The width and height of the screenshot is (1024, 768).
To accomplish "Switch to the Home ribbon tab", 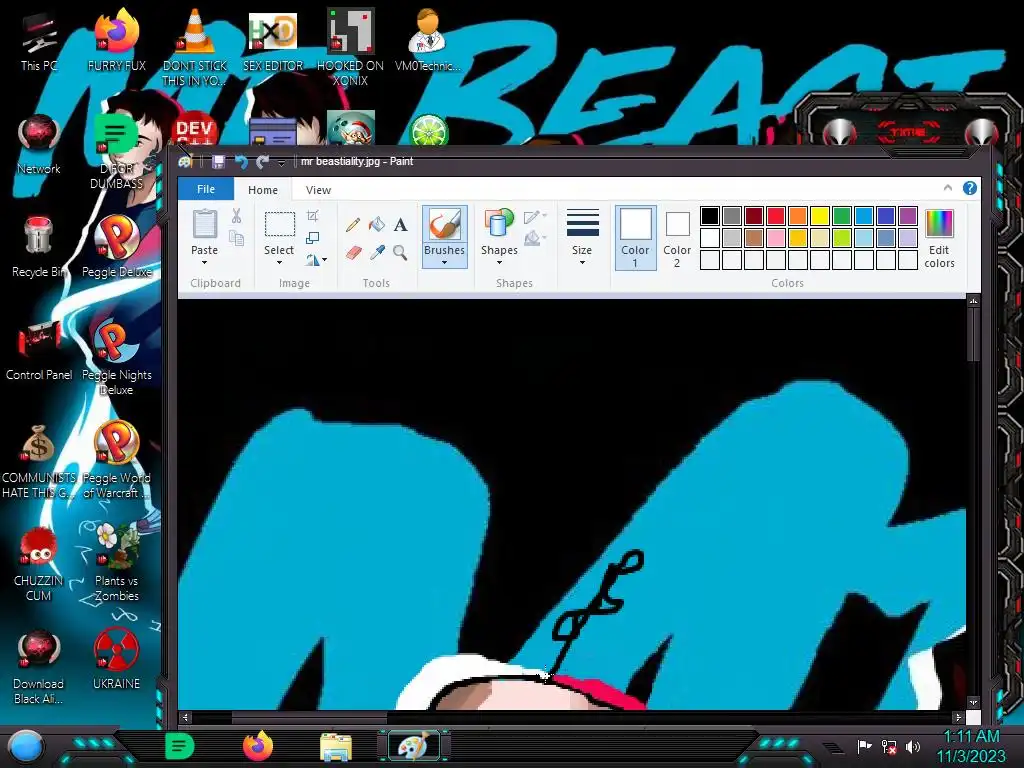I will coord(263,189).
